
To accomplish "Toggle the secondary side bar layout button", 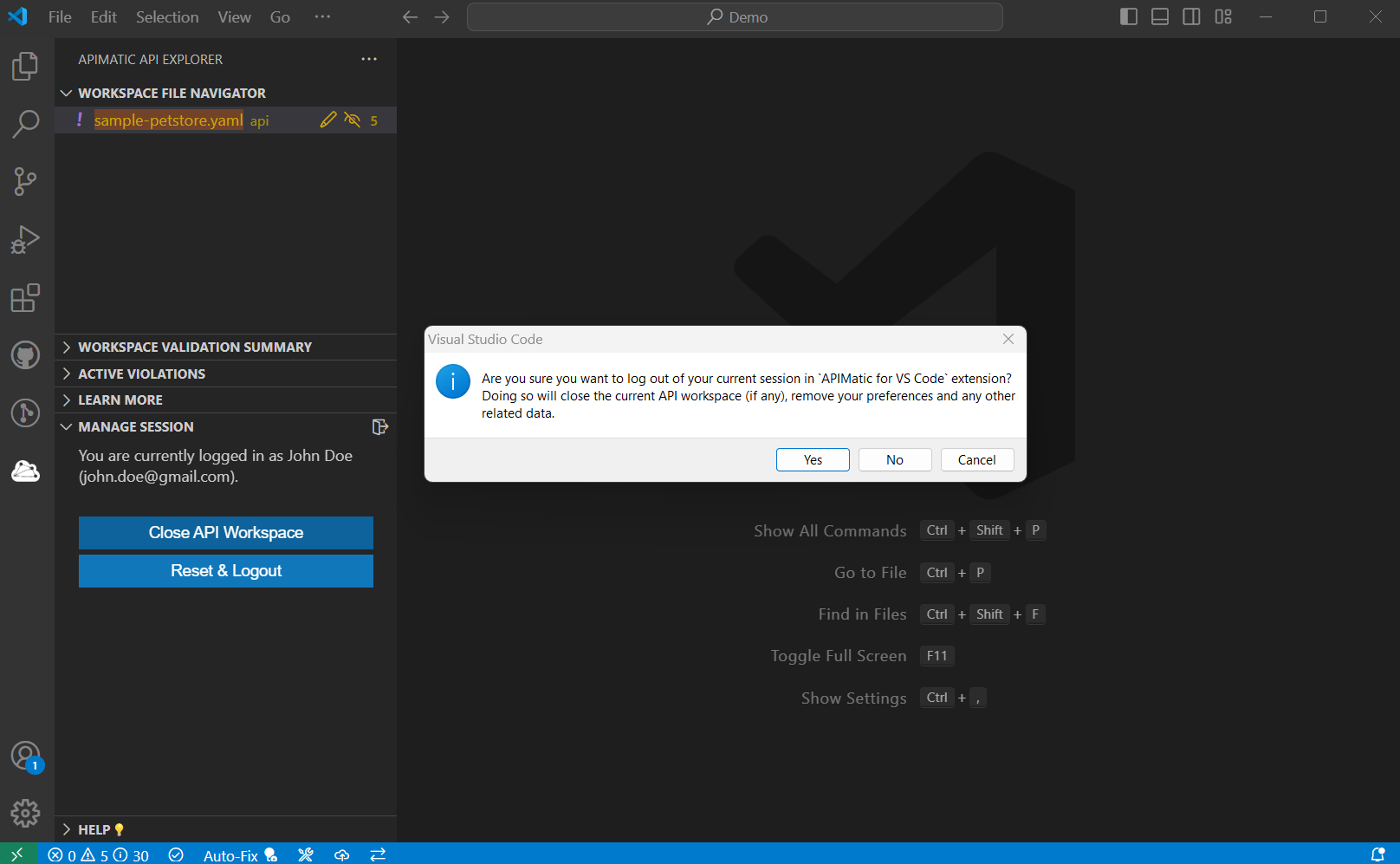I will click(x=1191, y=16).
